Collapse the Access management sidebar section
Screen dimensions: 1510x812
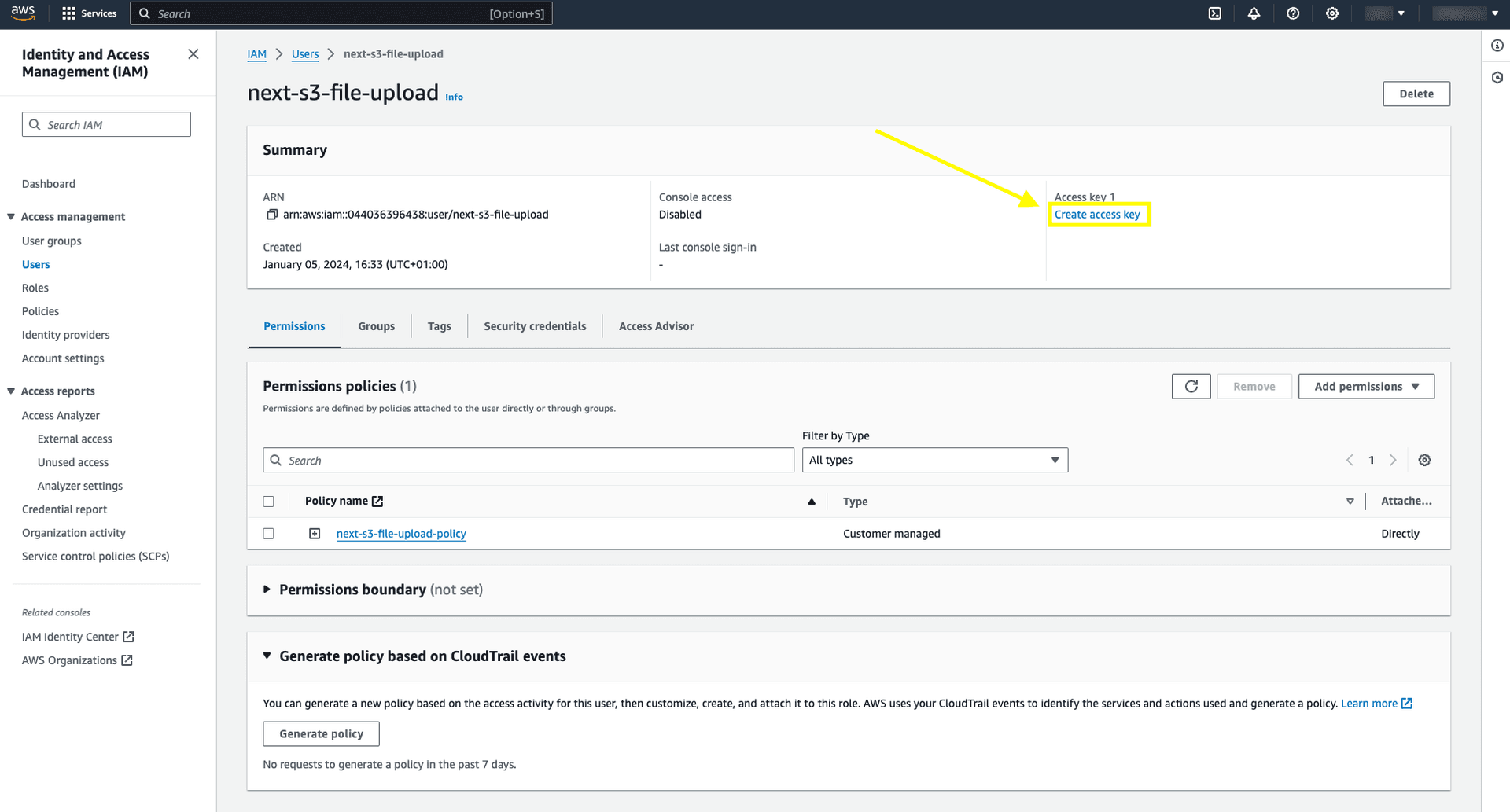point(10,216)
